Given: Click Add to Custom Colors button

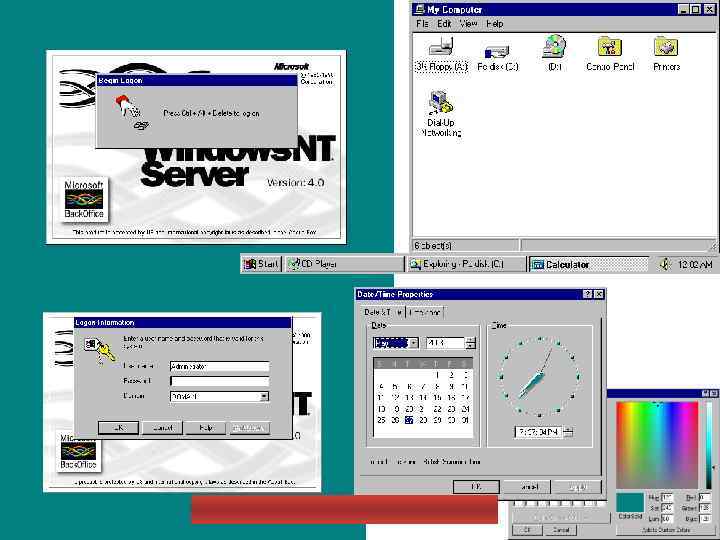Looking at the screenshot, I should click(666, 529).
